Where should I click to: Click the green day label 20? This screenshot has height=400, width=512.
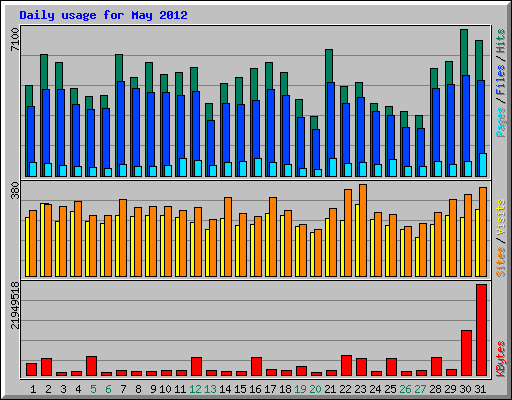[315, 389]
